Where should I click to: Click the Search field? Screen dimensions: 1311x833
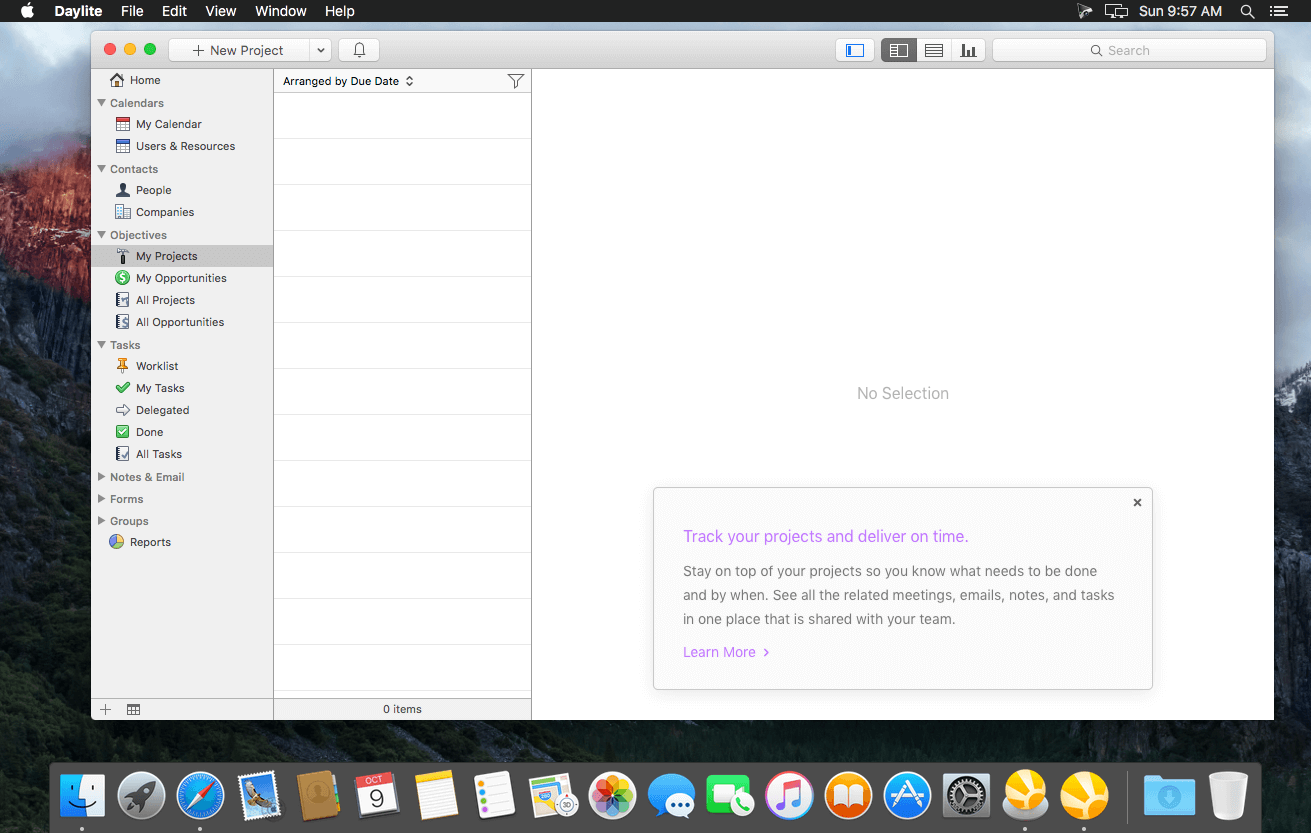1129,50
